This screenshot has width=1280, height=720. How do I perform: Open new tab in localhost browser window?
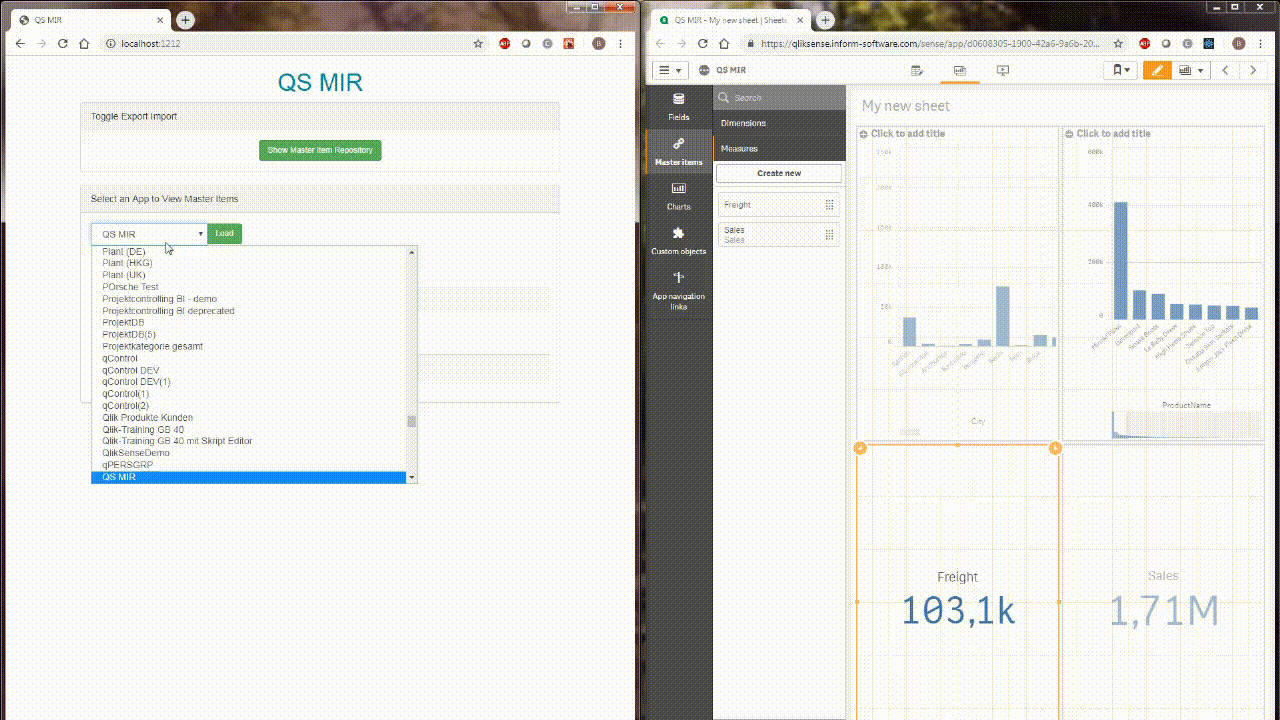pos(185,19)
